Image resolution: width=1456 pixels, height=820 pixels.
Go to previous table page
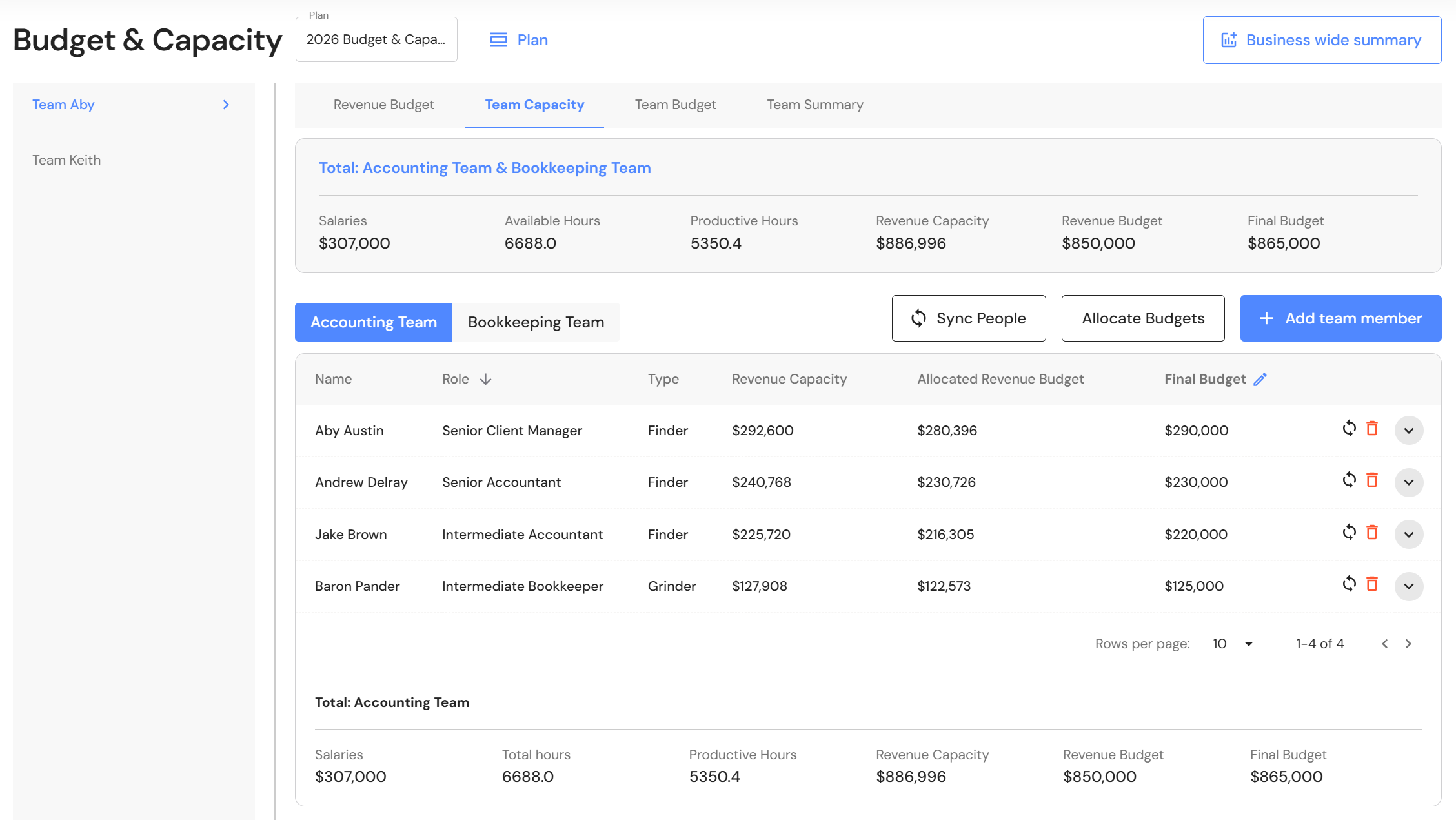pyautogui.click(x=1384, y=644)
